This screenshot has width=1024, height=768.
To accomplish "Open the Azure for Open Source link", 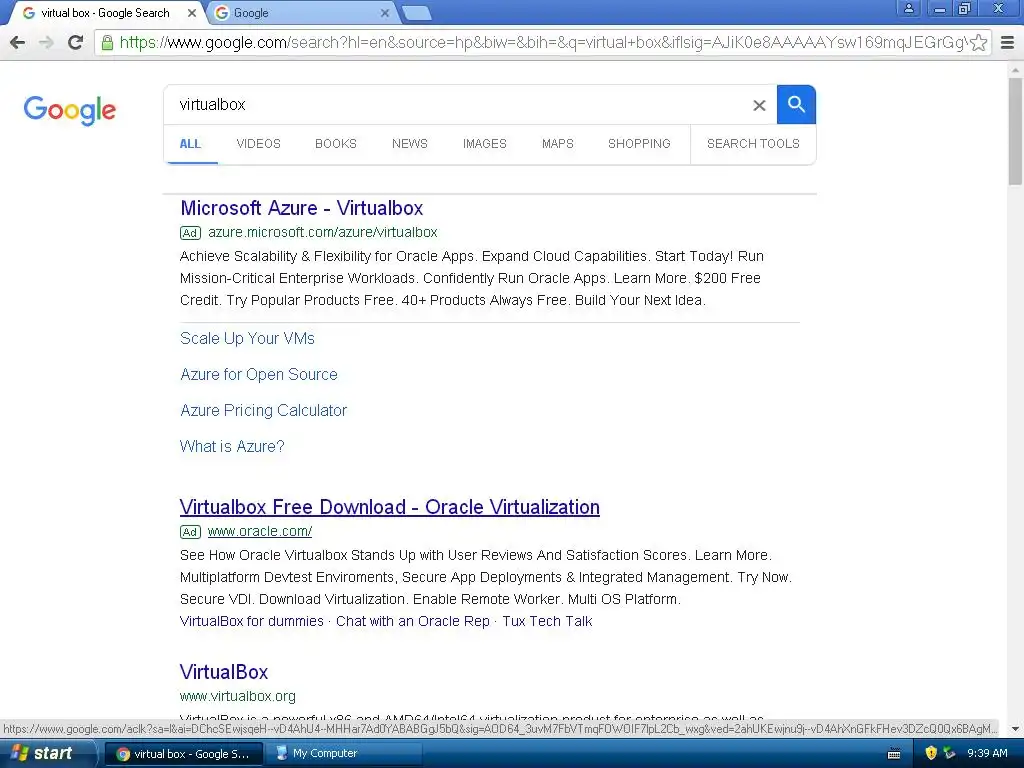I will pos(259,374).
